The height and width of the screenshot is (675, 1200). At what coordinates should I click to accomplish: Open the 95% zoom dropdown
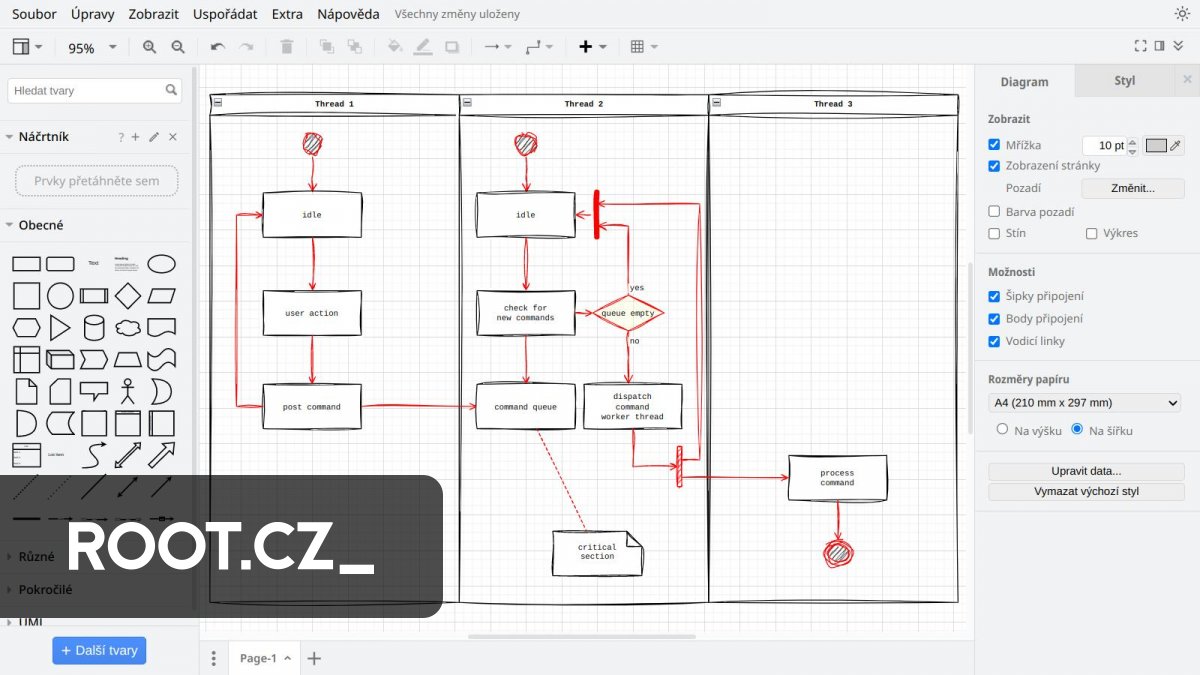pyautogui.click(x=90, y=46)
